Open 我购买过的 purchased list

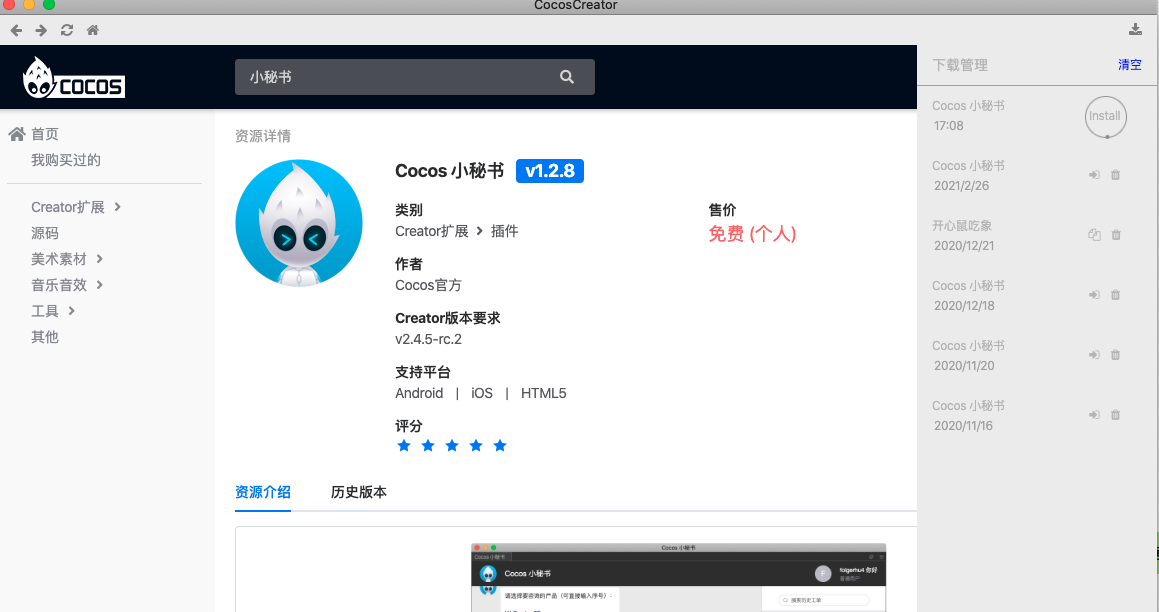tap(66, 160)
